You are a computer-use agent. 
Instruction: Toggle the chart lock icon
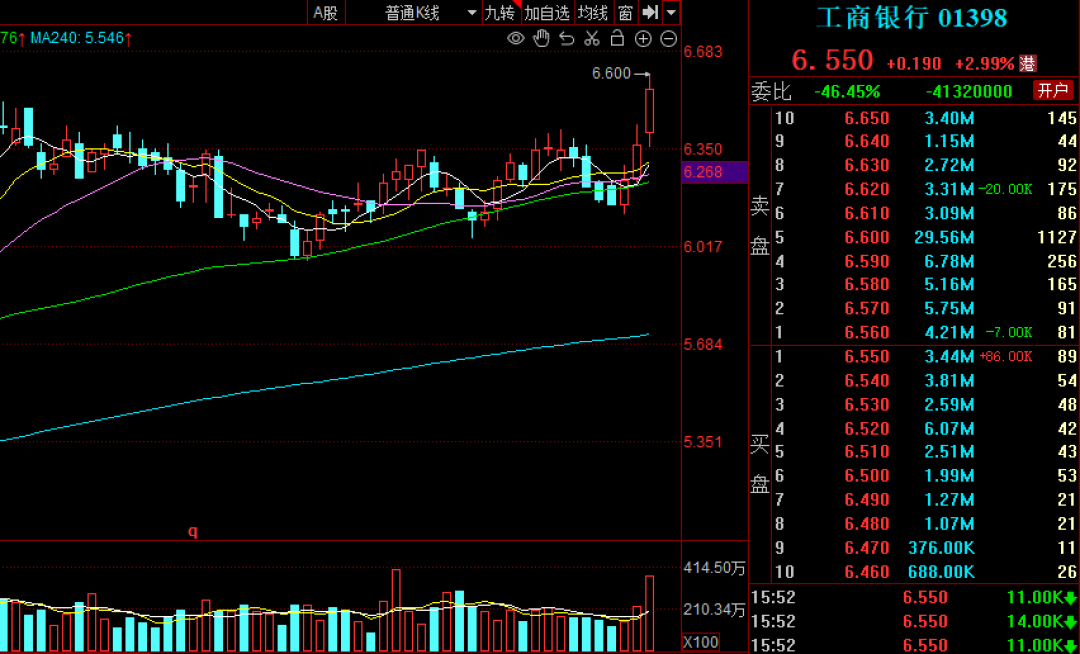[x=617, y=38]
